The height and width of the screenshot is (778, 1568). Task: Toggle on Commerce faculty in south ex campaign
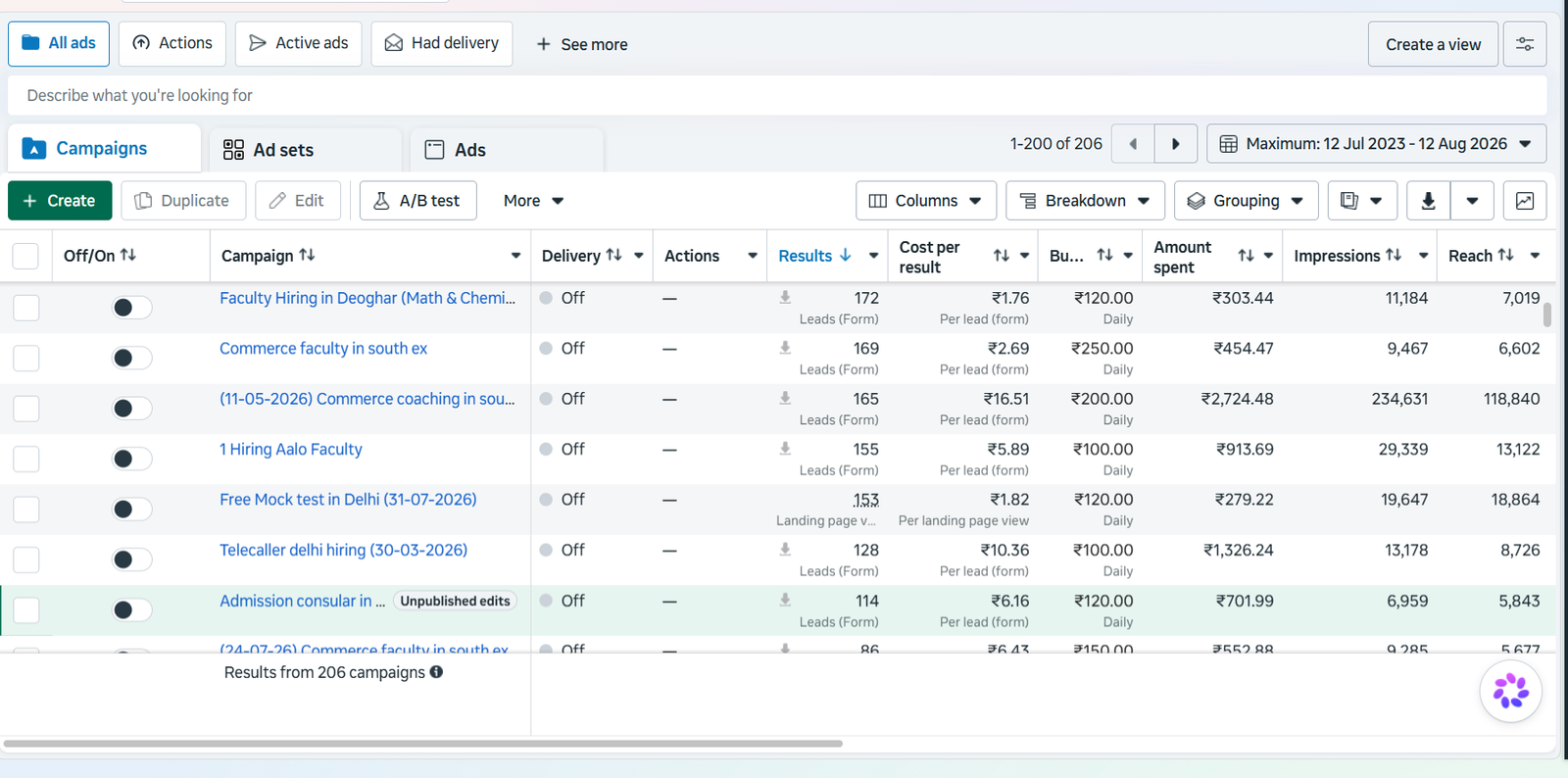[131, 358]
